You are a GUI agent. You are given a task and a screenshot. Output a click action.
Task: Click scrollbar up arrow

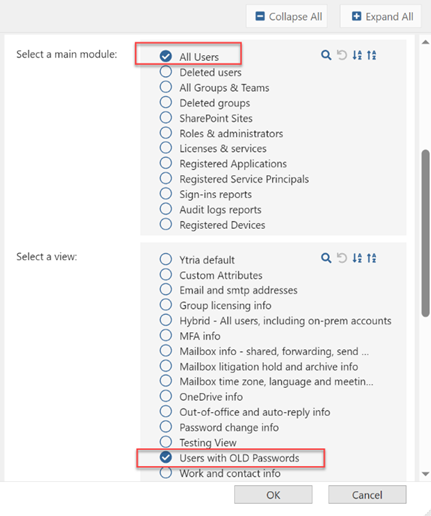coord(425,42)
